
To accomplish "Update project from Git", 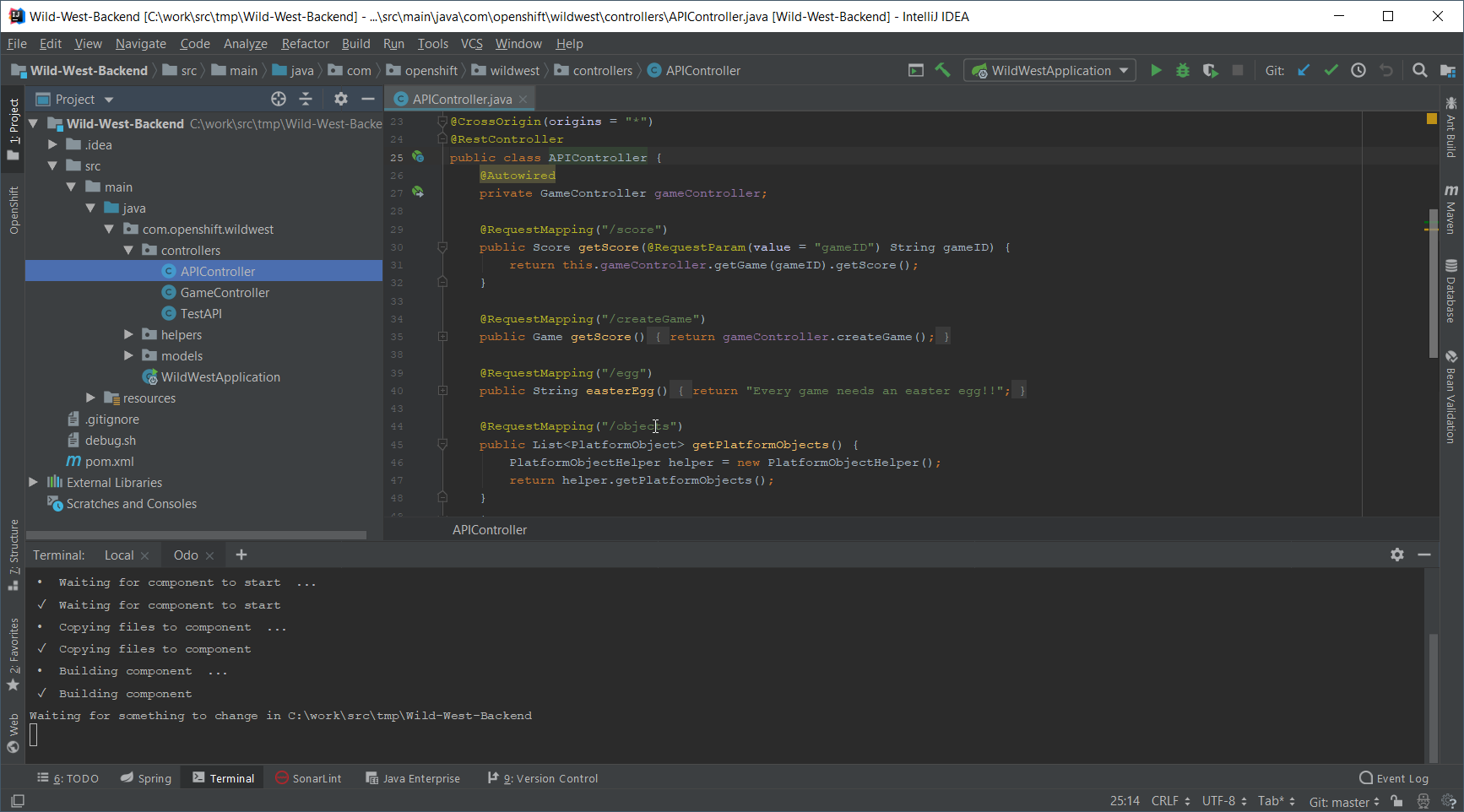I will click(1304, 71).
